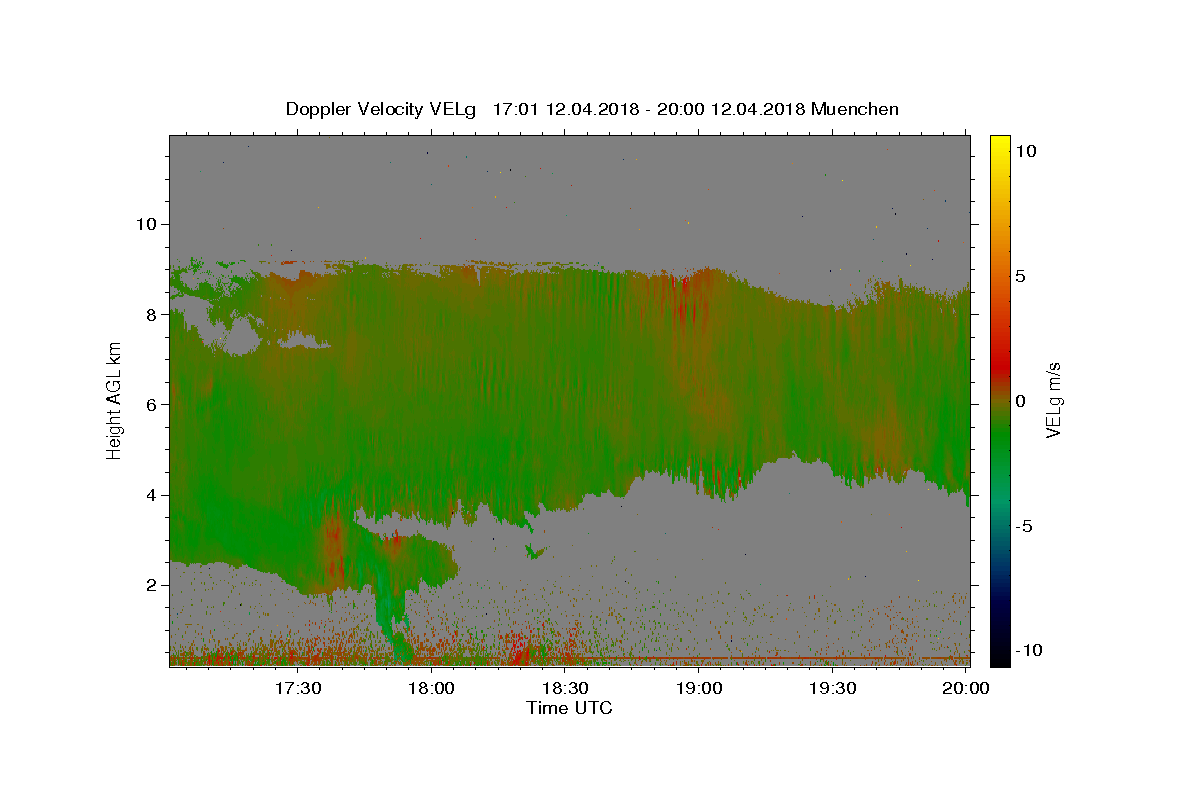Click the height axis label 10
Viewport: 1200px width, 800px height.
pyautogui.click(x=148, y=224)
